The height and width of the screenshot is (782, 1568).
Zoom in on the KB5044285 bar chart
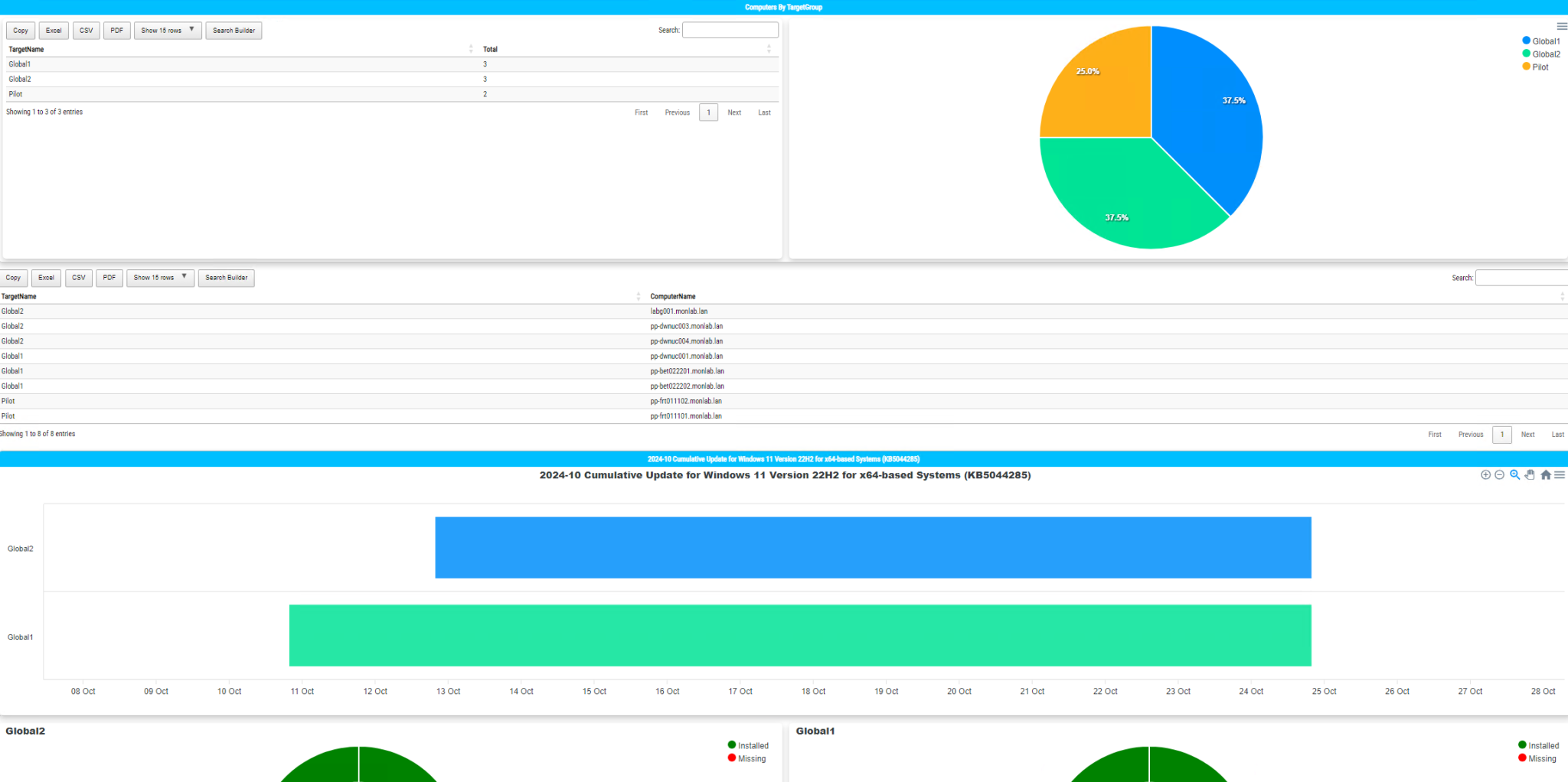click(x=1485, y=474)
